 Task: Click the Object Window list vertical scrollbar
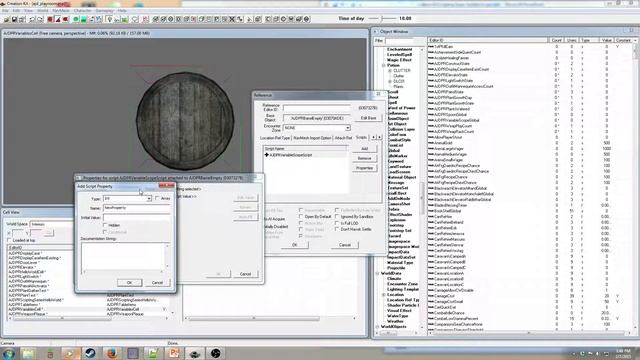[x=636, y=186]
